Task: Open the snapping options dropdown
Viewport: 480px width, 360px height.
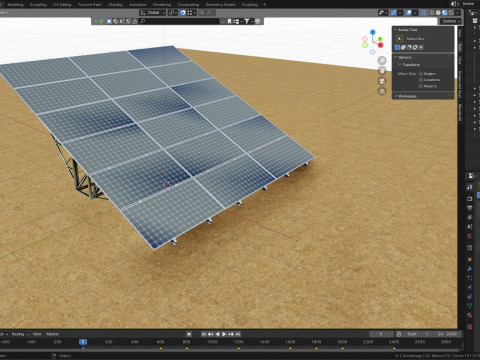Action: point(191,13)
